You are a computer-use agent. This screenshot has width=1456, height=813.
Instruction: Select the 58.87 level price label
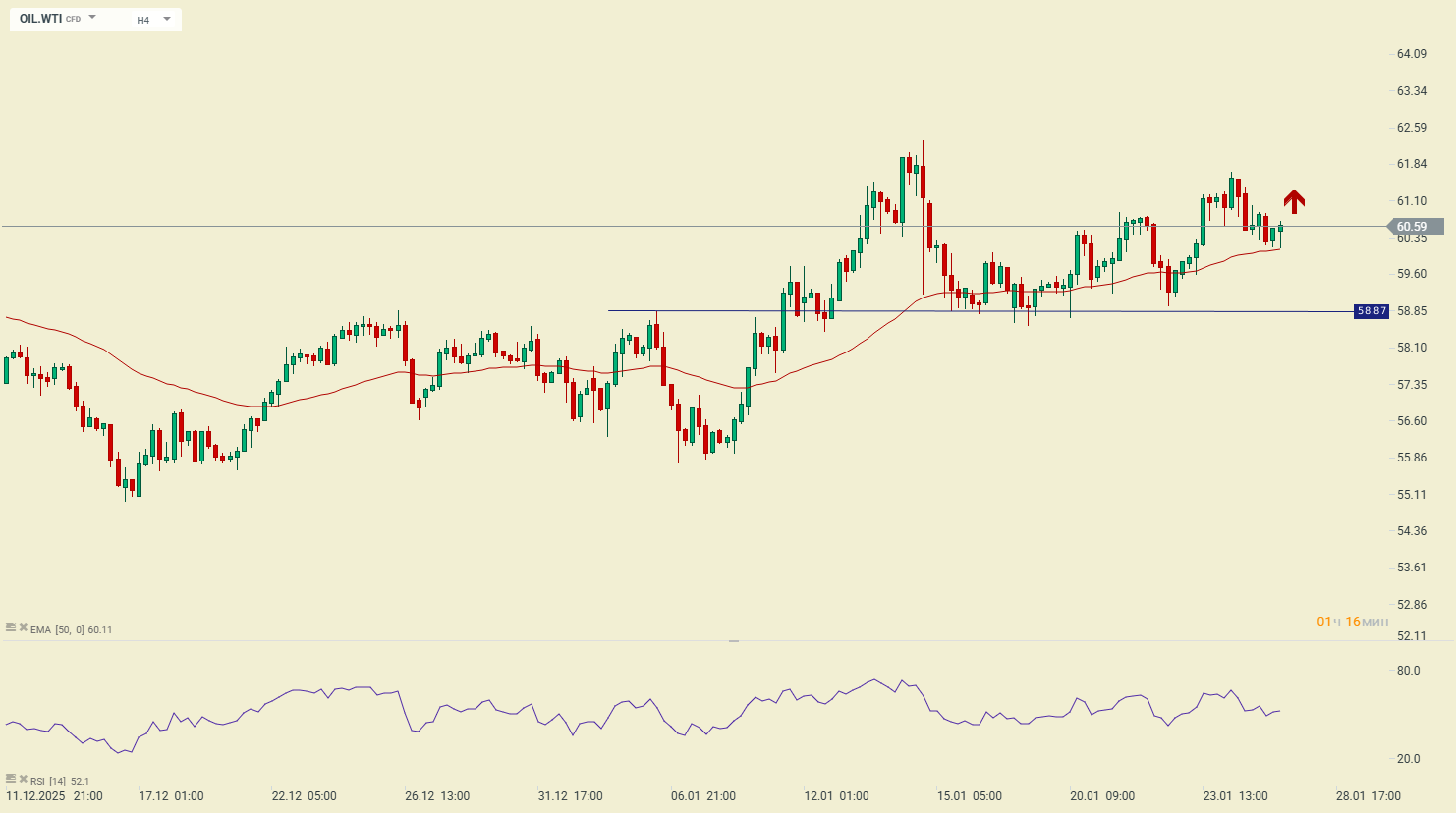[x=1371, y=311]
